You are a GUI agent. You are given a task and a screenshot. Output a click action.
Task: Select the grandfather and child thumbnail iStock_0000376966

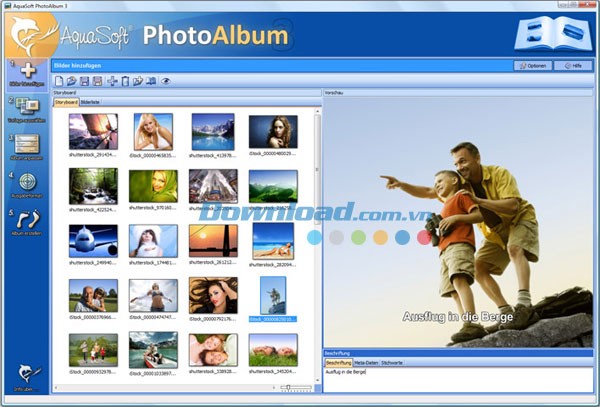93,295
